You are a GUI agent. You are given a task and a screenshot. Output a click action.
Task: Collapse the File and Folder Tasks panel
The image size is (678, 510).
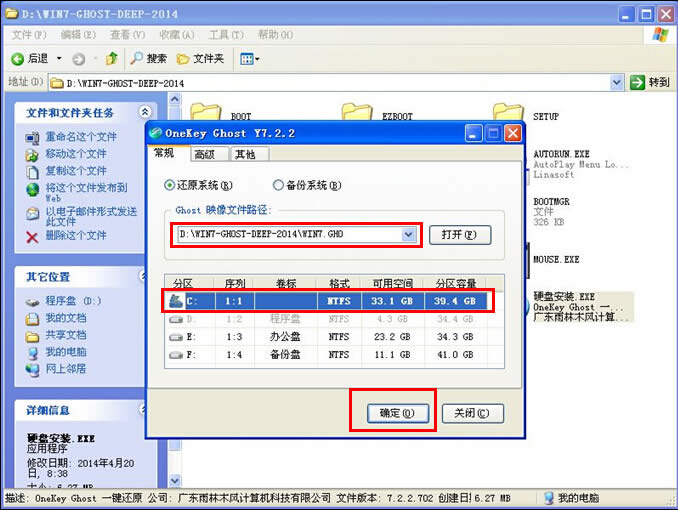tap(145, 113)
